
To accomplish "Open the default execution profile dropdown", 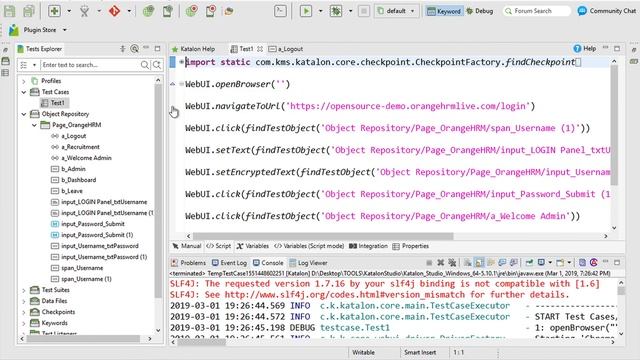I will (396, 11).
